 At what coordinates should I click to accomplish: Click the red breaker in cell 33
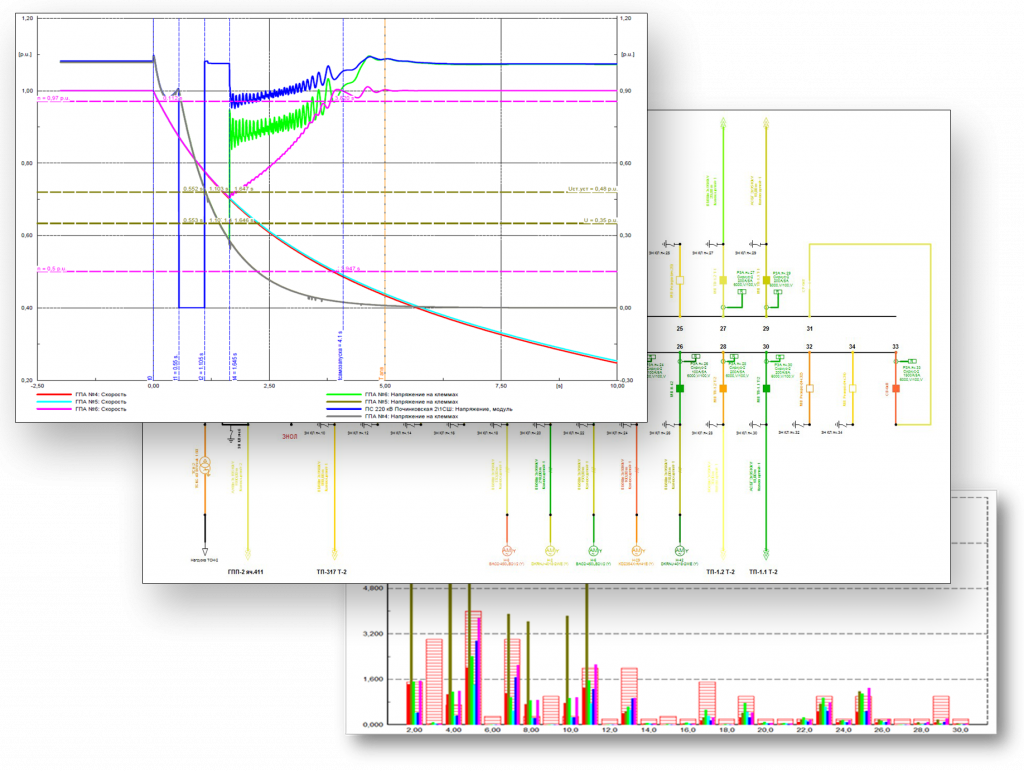click(x=896, y=388)
